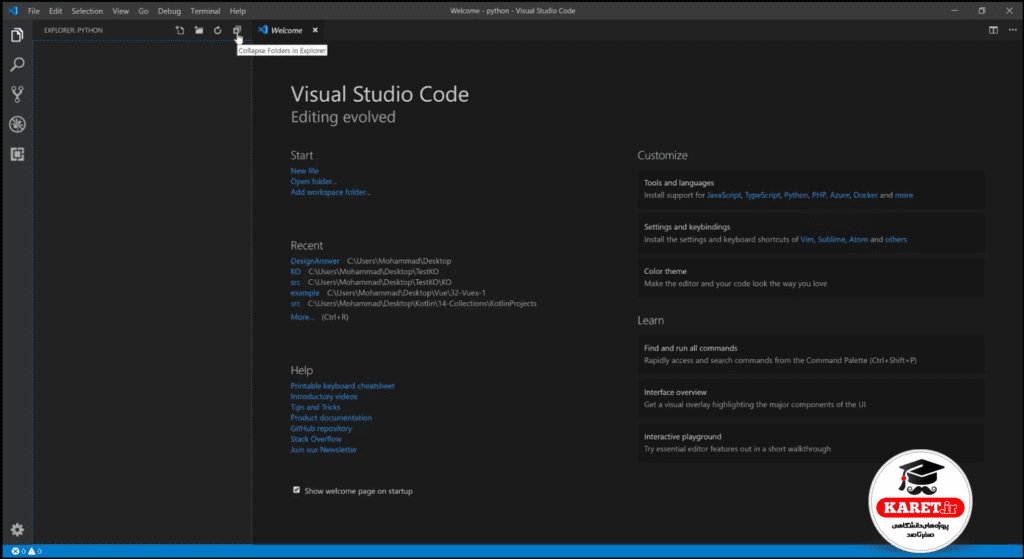
Task: Install Azure support link
Action: click(x=839, y=195)
